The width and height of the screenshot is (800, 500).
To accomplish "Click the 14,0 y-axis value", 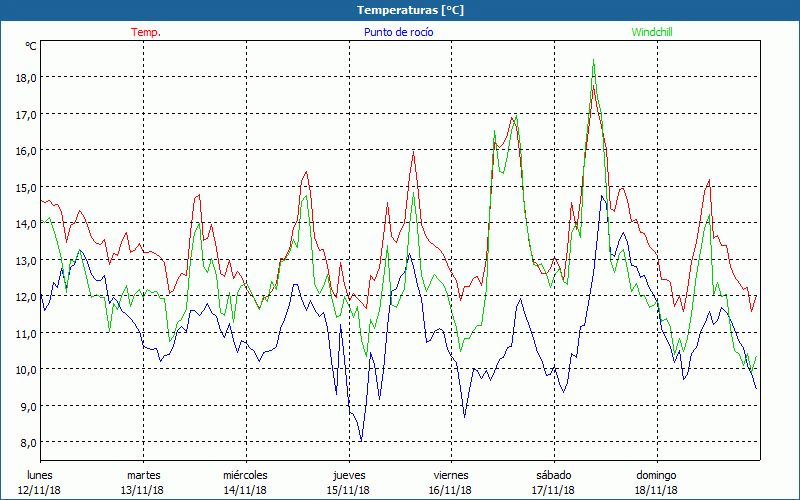I will (27, 224).
